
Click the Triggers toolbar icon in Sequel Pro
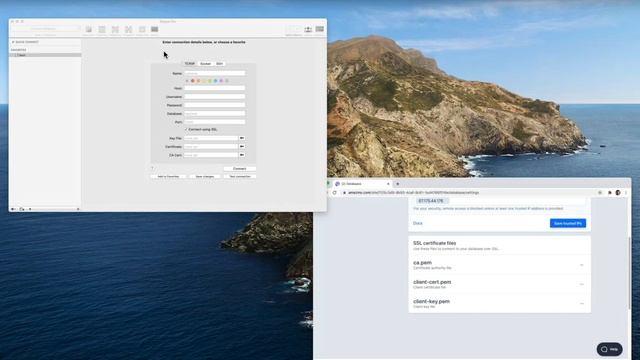pyautogui.click(x=129, y=29)
